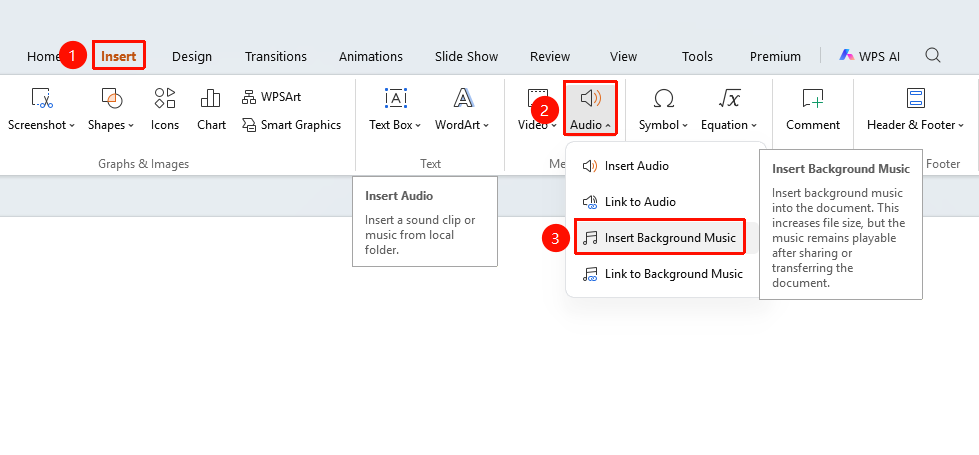Open the Insert ribbon tab
Image resolution: width=979 pixels, height=455 pixels.
click(119, 56)
